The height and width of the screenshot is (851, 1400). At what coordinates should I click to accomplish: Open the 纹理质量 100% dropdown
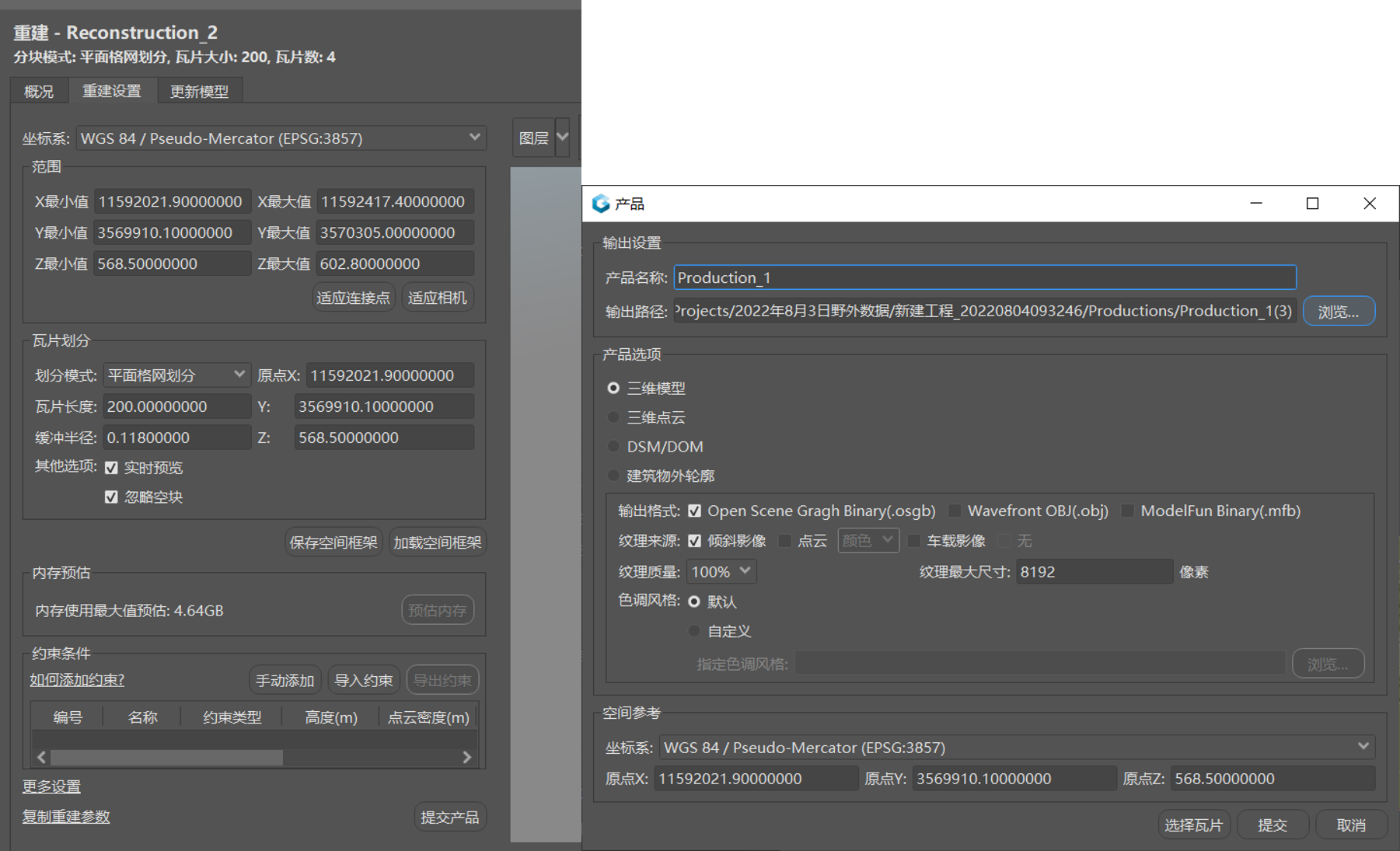(744, 571)
